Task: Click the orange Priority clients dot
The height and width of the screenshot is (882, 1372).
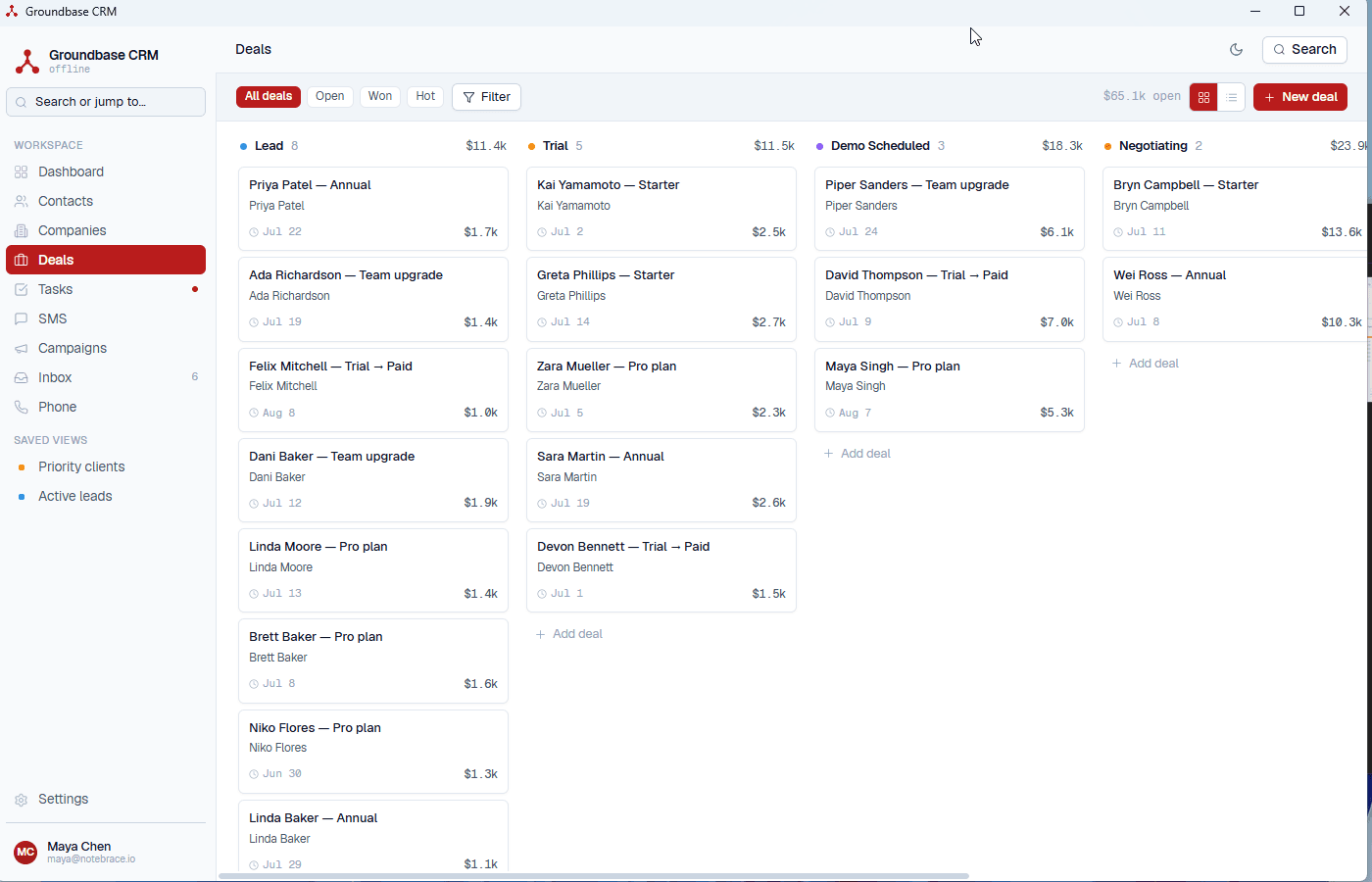Action: point(22,467)
